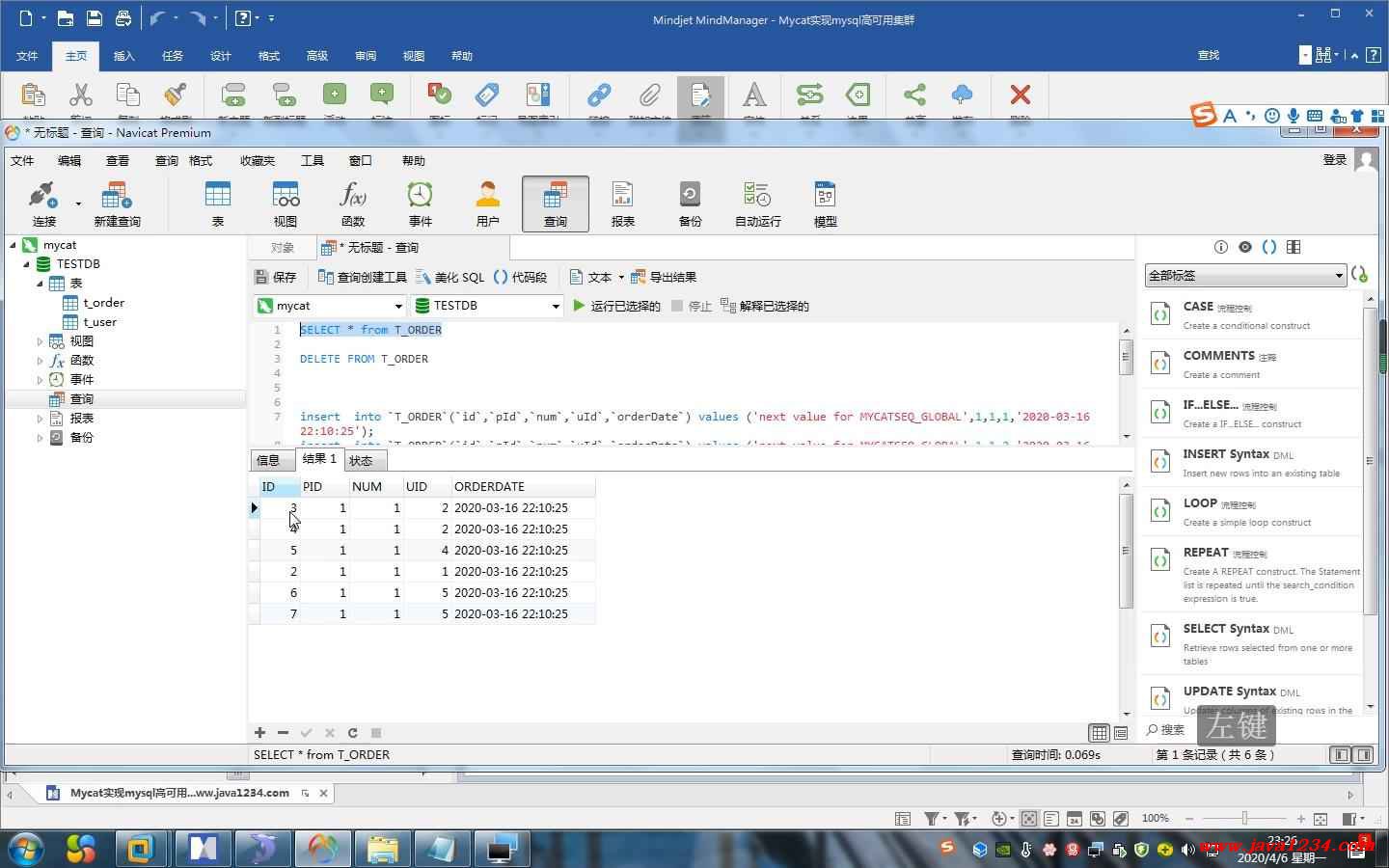The width and height of the screenshot is (1389, 868).
Task: Open the Text (文本) dropdown arrow
Action: point(620,277)
